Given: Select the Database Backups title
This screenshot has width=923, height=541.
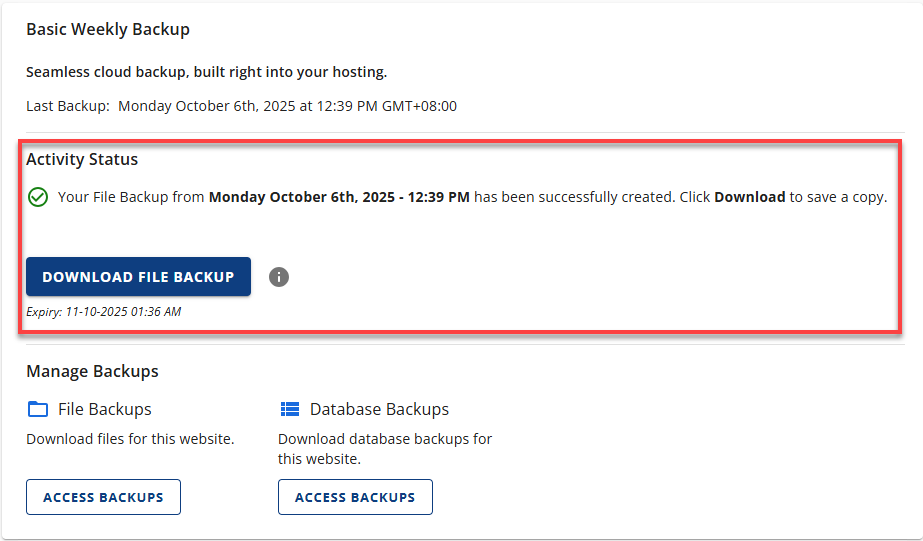Looking at the screenshot, I should [x=379, y=409].
